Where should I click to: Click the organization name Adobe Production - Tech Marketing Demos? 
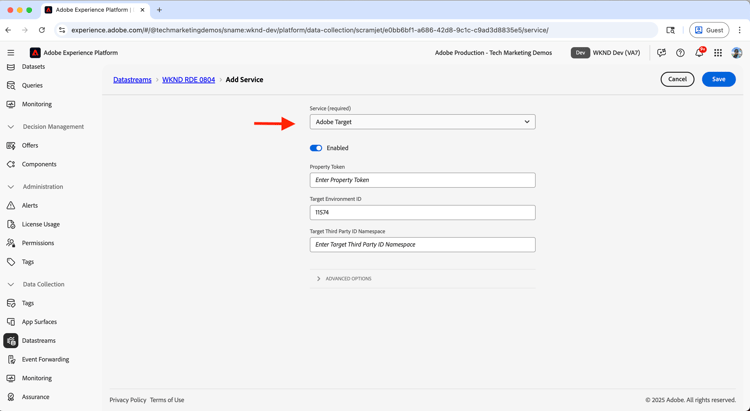(493, 53)
